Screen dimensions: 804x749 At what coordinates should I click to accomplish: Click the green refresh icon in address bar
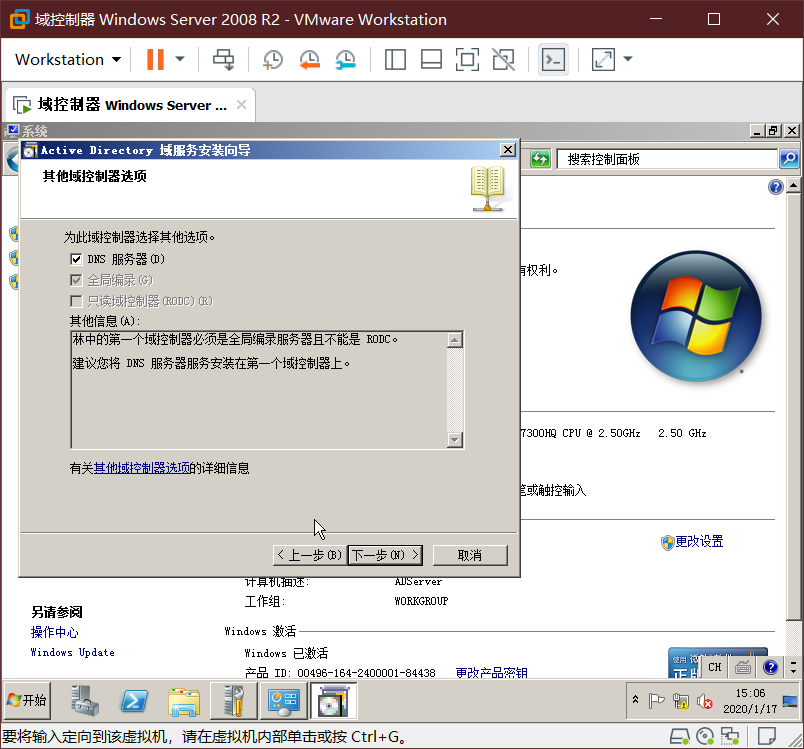[540, 159]
